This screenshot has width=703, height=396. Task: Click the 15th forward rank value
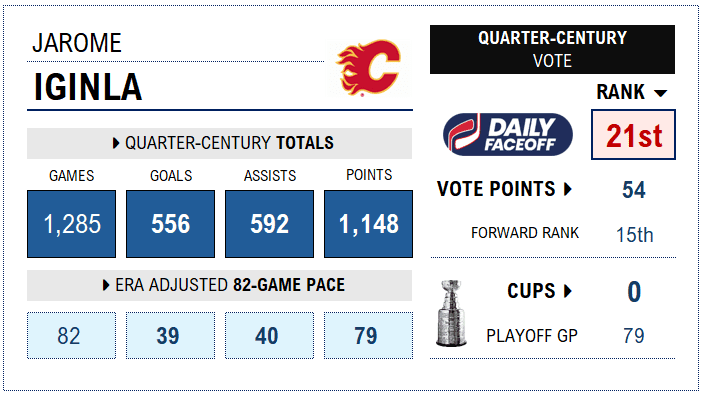point(634,235)
